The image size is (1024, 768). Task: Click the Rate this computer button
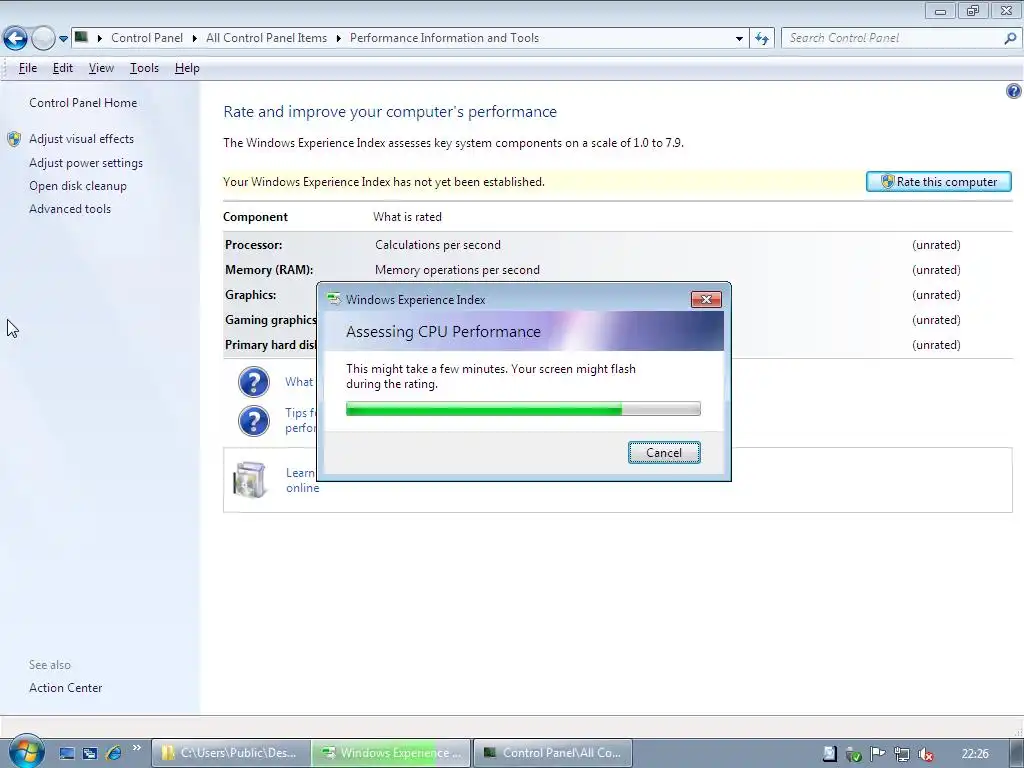(938, 182)
